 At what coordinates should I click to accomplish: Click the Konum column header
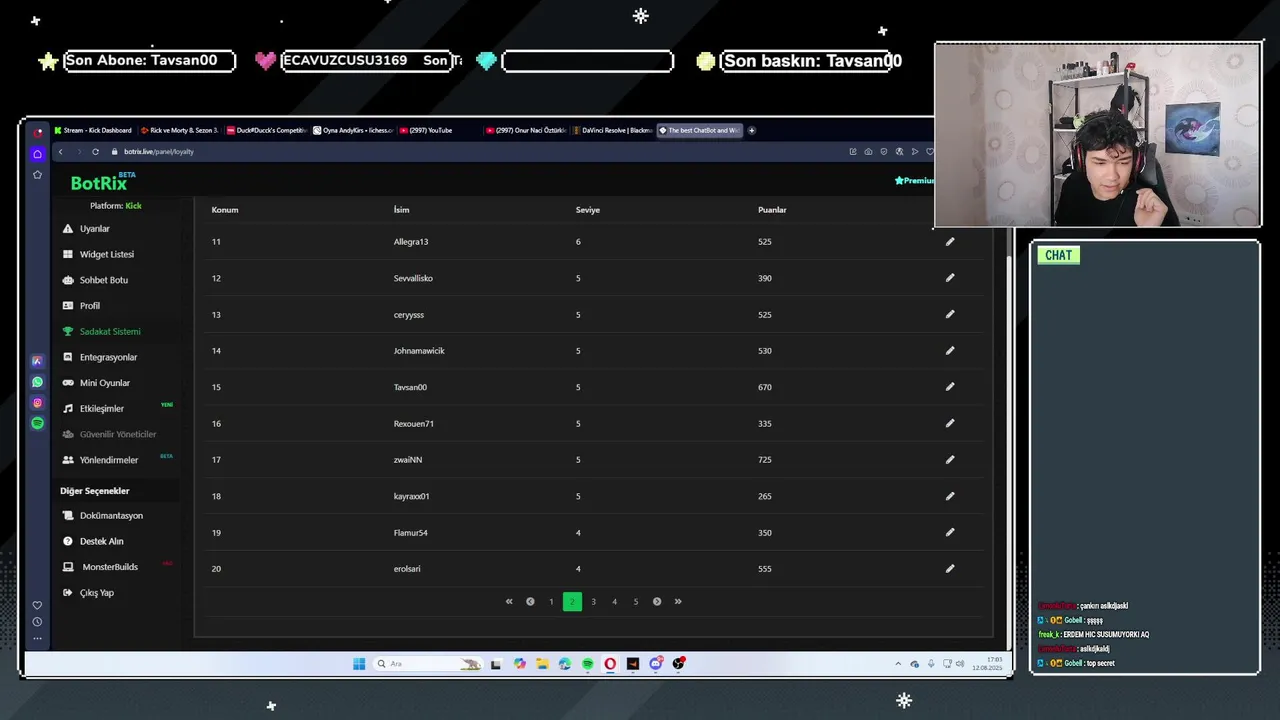[x=225, y=210]
